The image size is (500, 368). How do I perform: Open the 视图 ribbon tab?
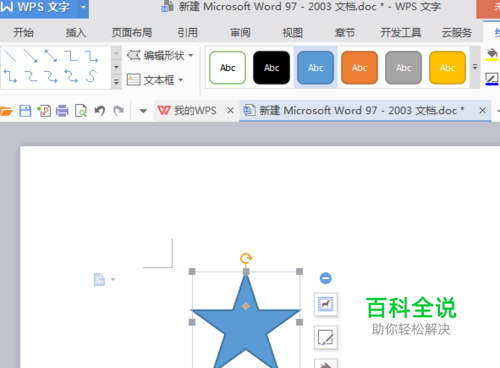click(292, 33)
